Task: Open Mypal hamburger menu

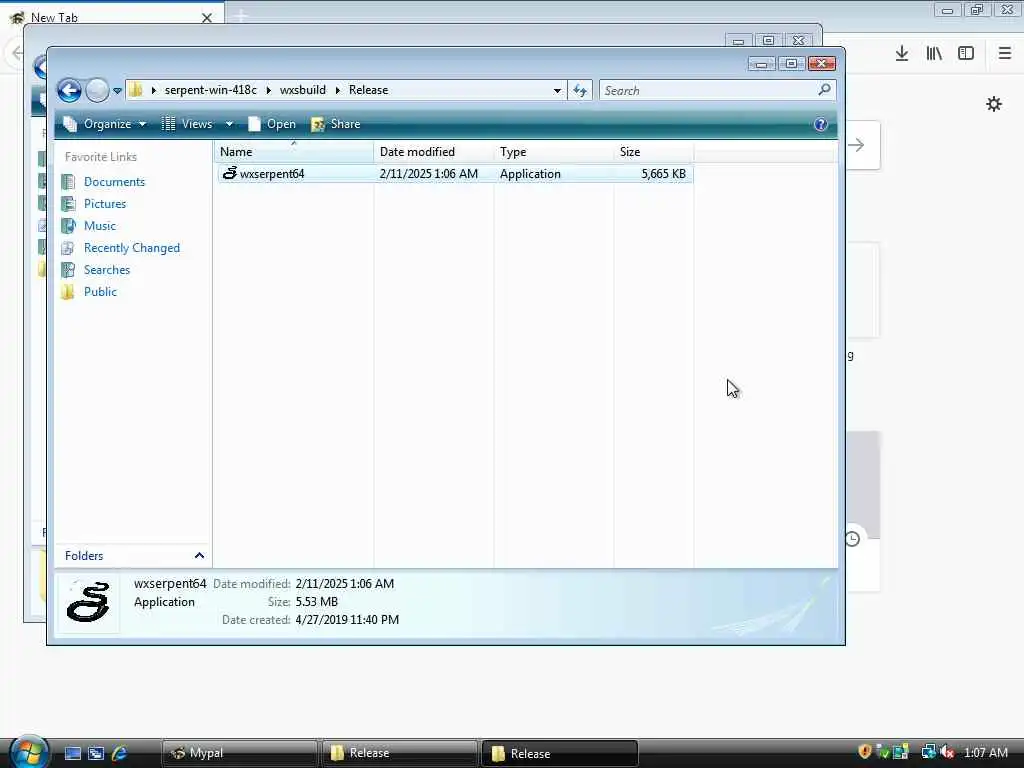Action: pos(1005,54)
